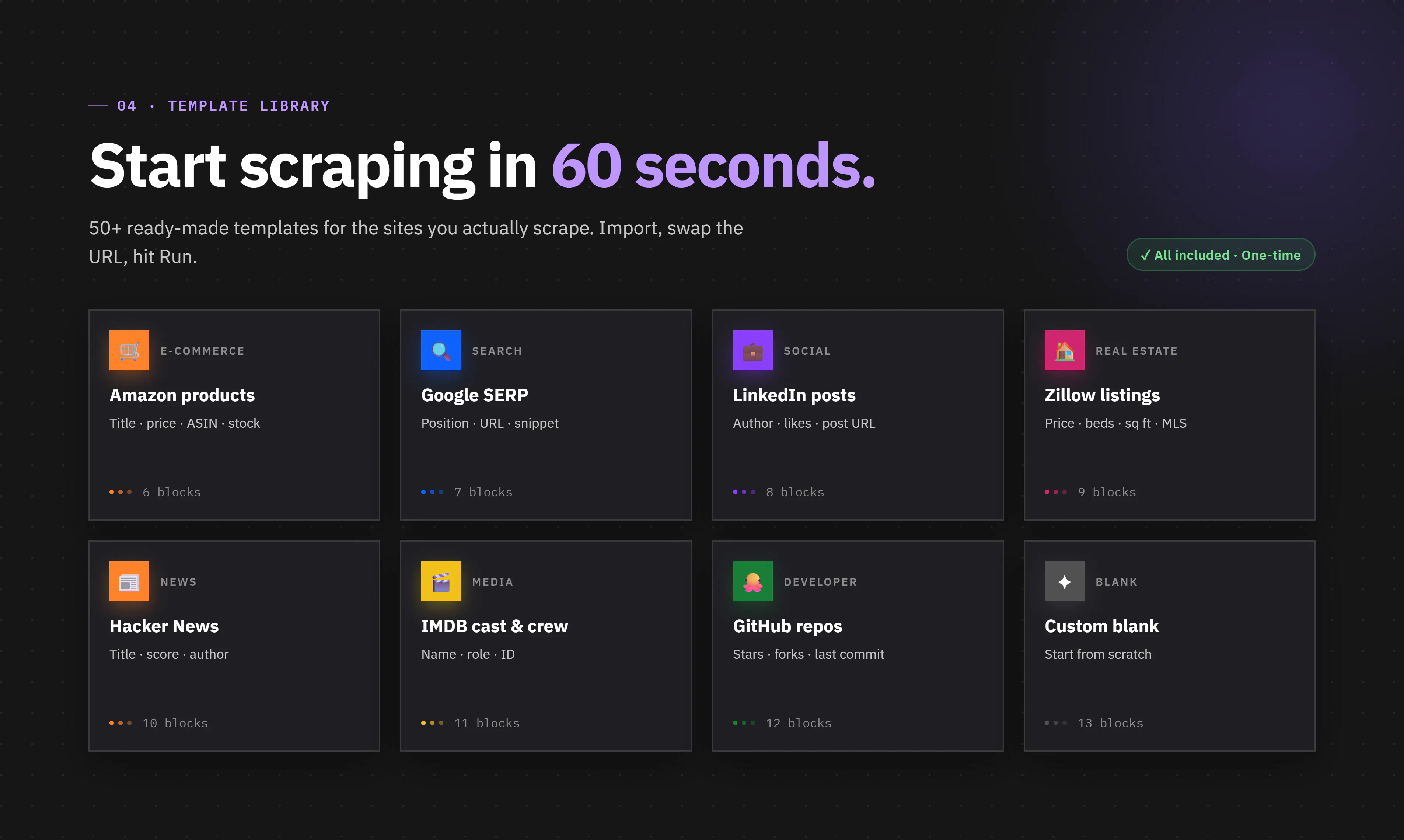Open the GitHub repos template
The width and height of the screenshot is (1404, 840).
point(858,646)
